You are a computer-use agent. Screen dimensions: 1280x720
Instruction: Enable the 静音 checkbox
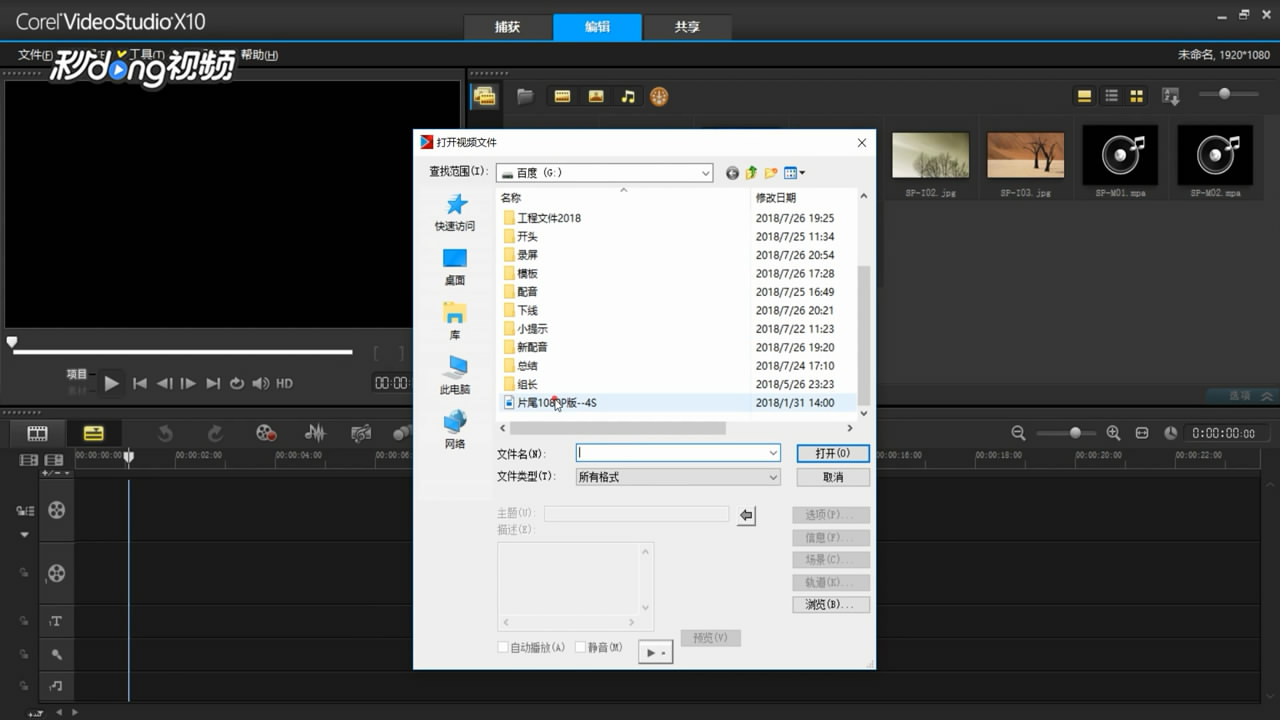pyautogui.click(x=580, y=647)
